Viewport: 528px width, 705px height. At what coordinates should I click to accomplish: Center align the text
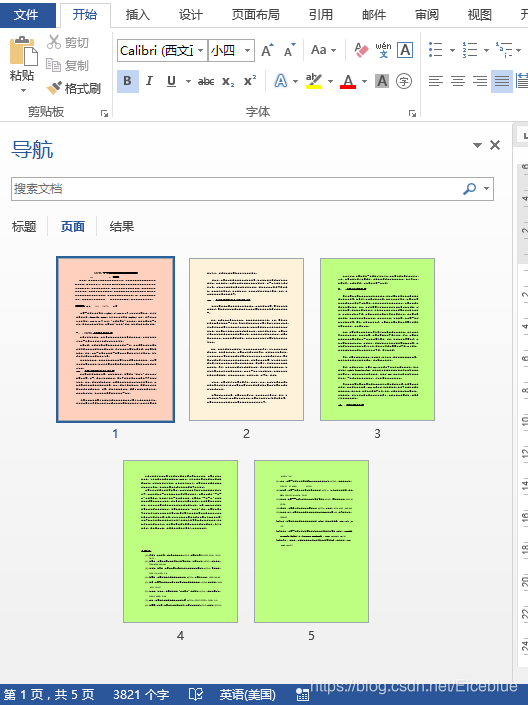click(458, 81)
